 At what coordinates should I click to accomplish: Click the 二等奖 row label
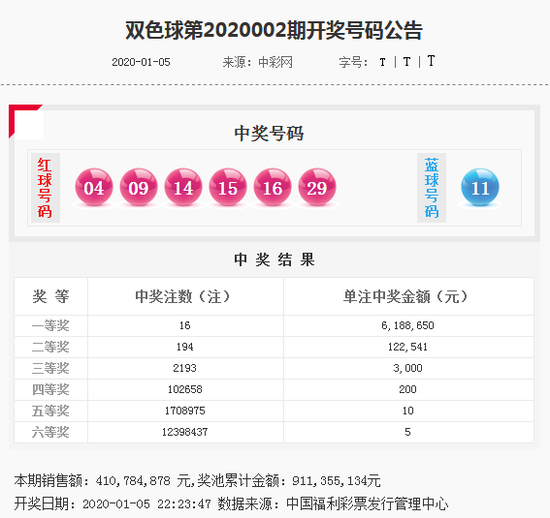click(x=51, y=347)
